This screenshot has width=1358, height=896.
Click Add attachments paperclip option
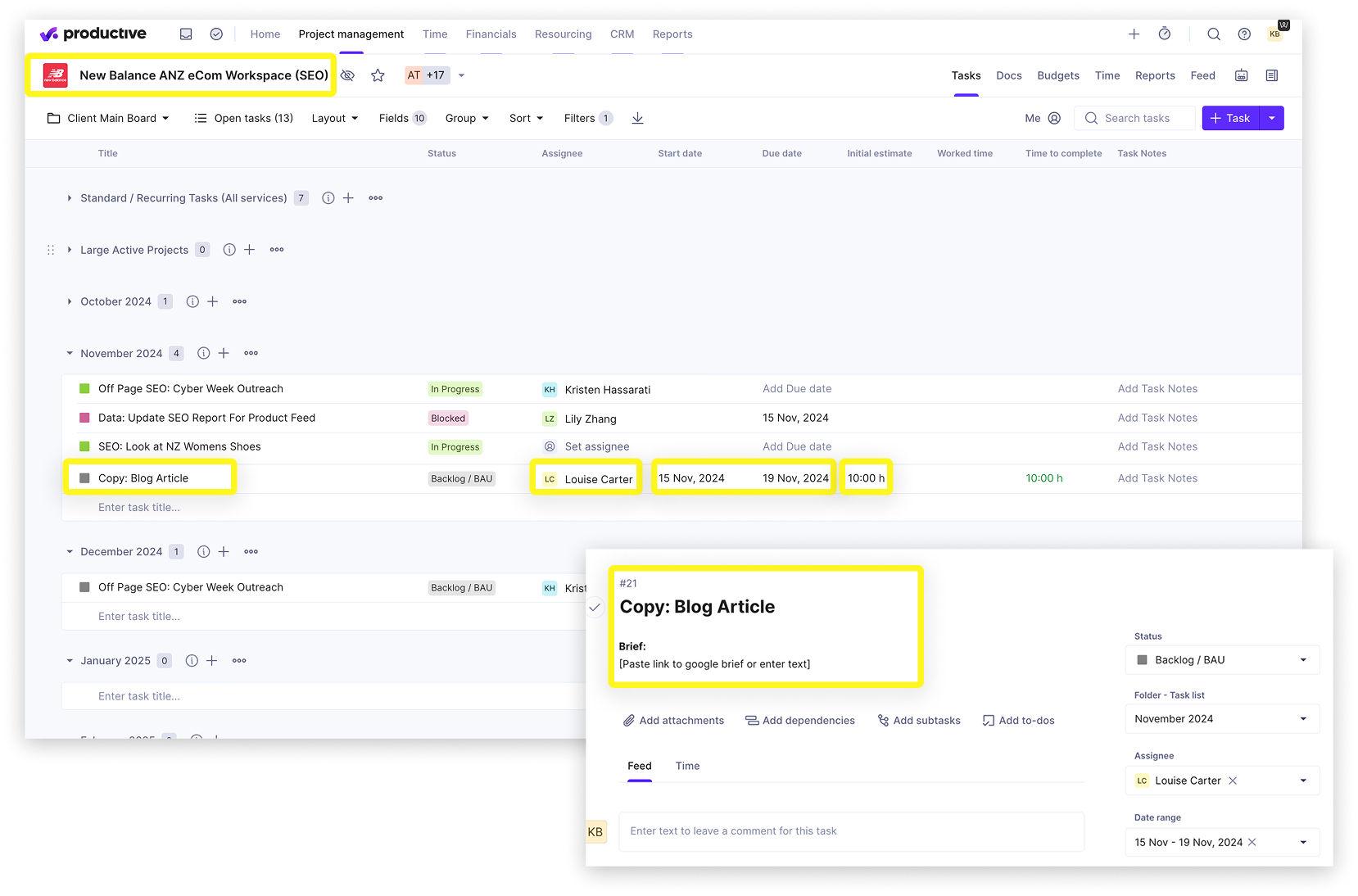(673, 721)
